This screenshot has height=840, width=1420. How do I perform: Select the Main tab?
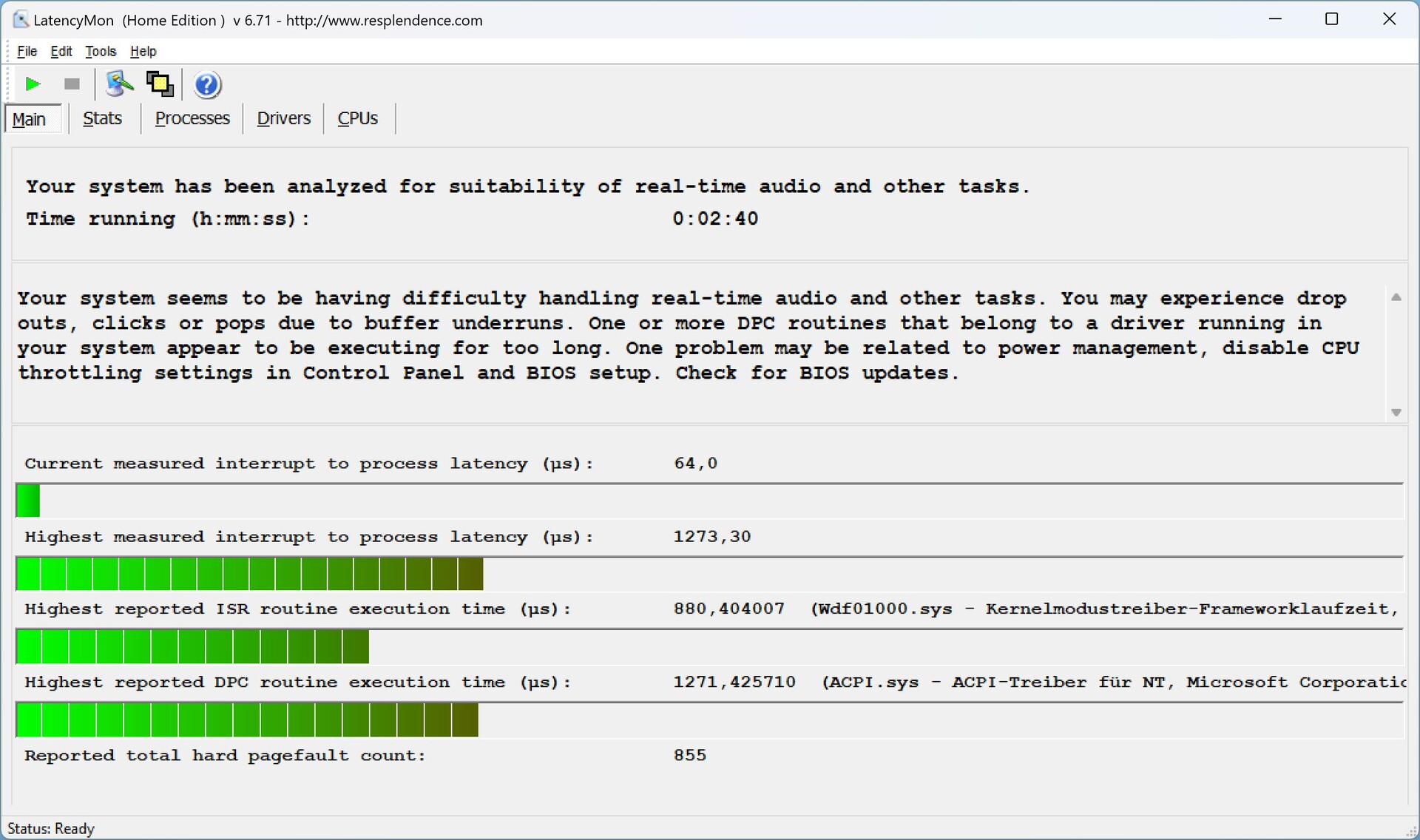point(30,119)
